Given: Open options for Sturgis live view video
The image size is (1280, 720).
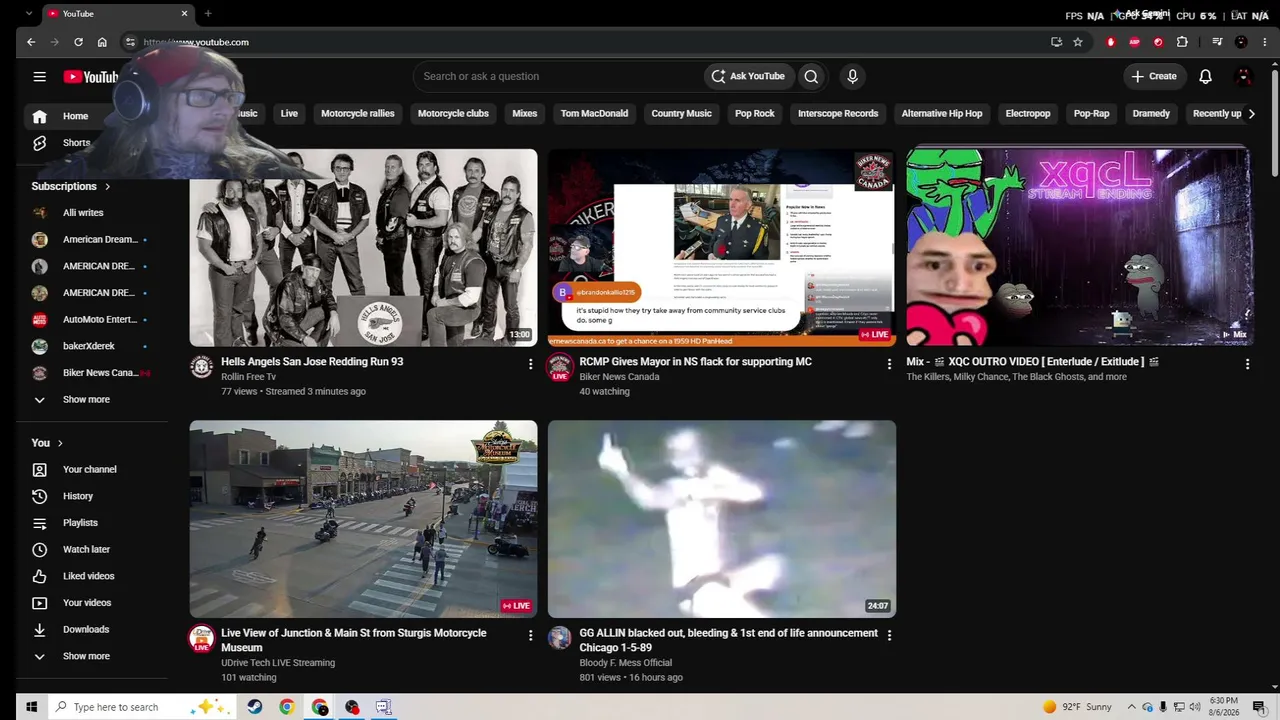Looking at the screenshot, I should 530,635.
